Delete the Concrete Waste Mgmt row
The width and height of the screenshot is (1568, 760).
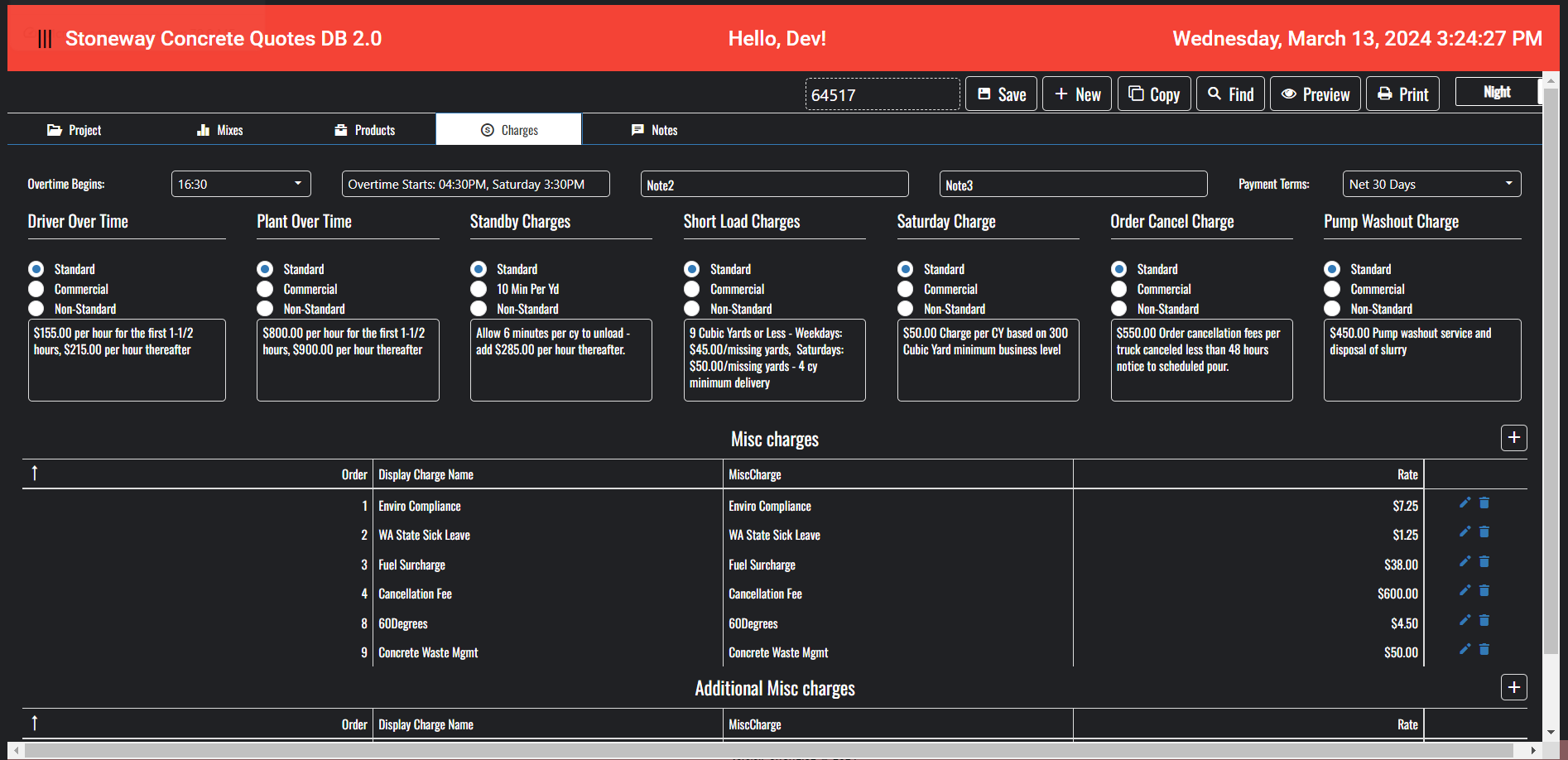tap(1484, 649)
